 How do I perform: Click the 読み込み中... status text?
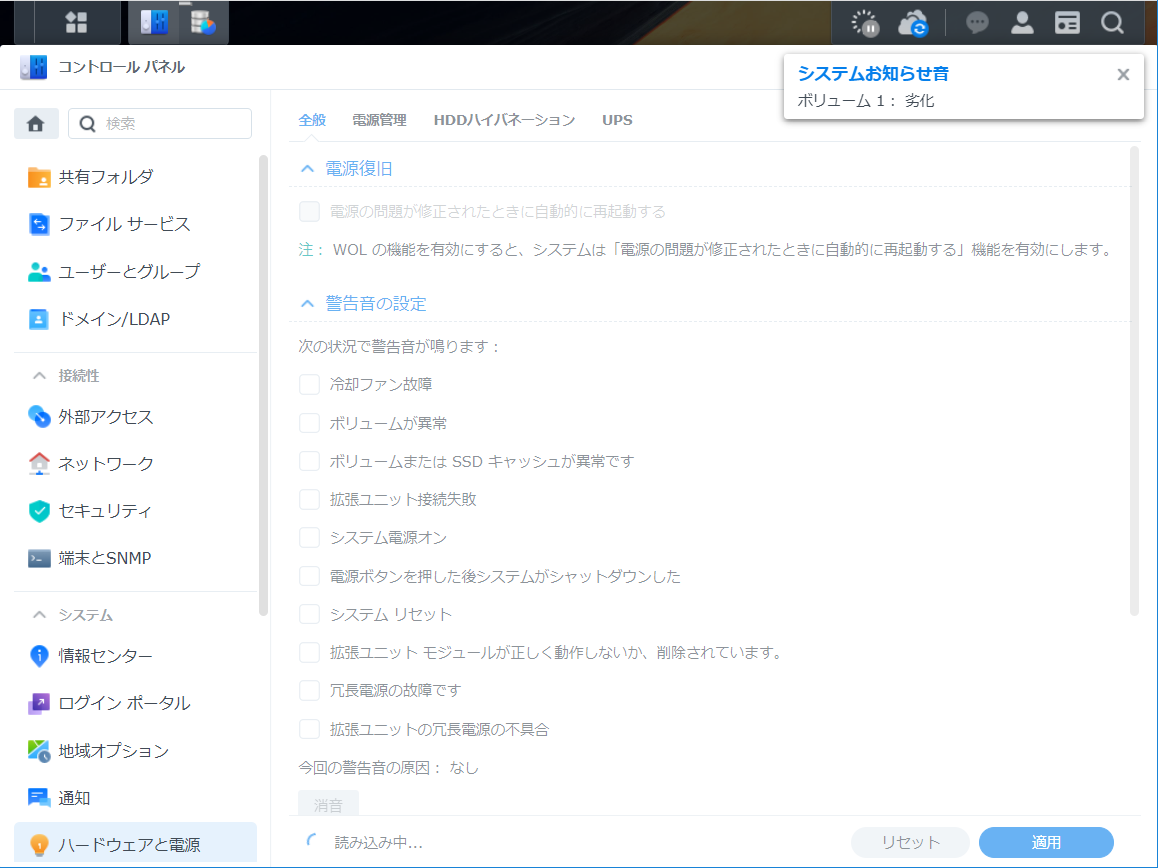[x=378, y=843]
